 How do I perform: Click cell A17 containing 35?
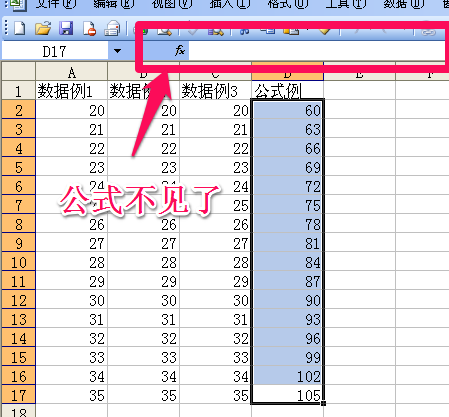pyautogui.click(x=71, y=395)
